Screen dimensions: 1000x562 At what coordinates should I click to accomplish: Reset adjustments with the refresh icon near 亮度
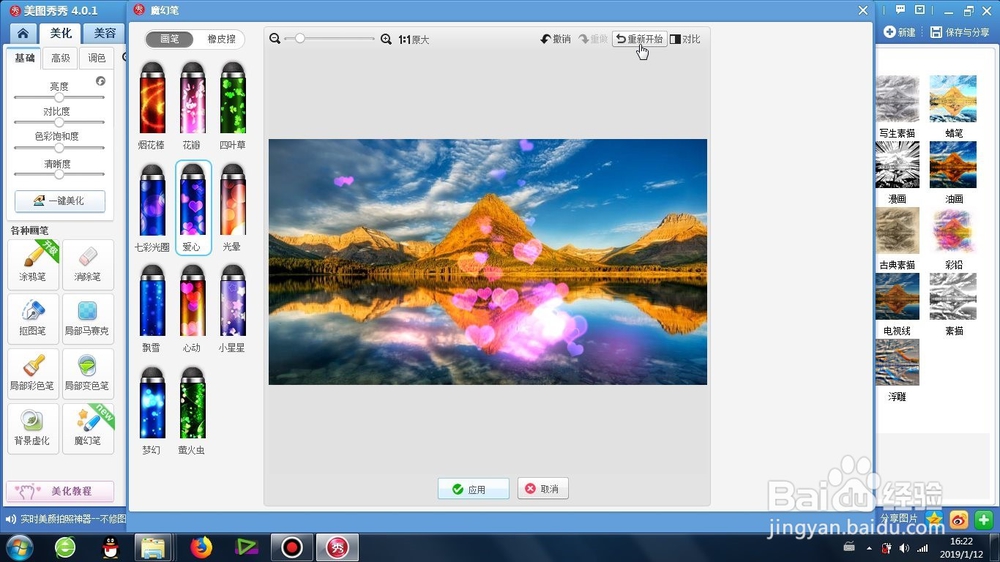101,81
